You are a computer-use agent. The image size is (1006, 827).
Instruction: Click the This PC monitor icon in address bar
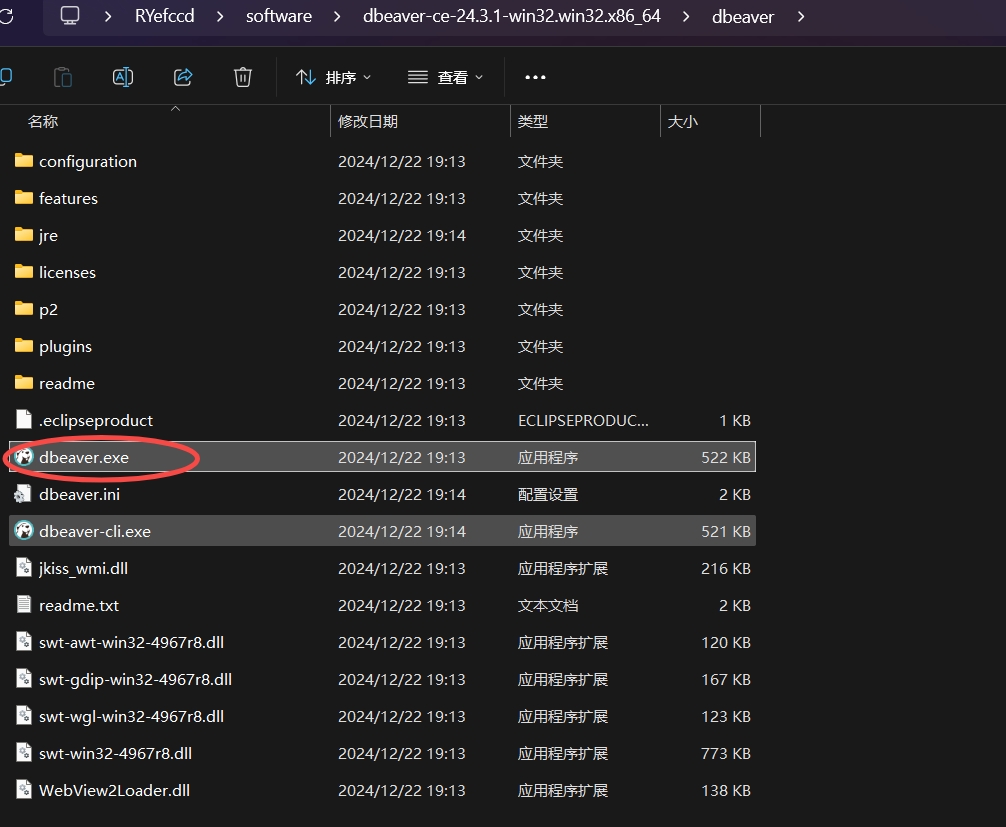(69, 15)
